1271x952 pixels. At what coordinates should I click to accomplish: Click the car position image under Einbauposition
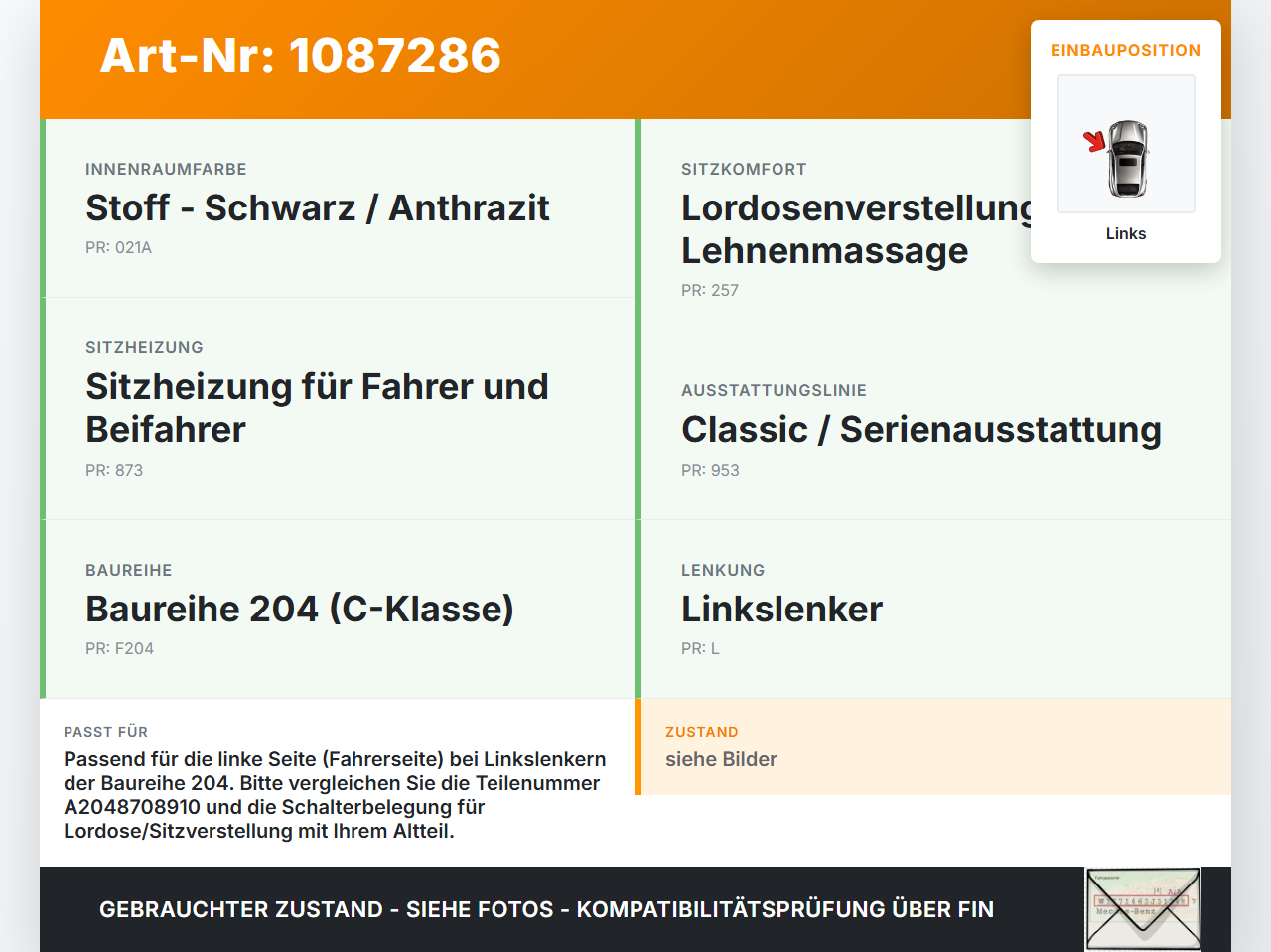pos(1126,144)
